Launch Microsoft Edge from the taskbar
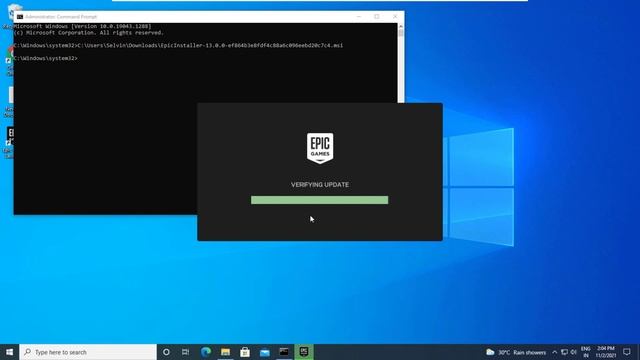The height and width of the screenshot is (360, 640). pos(206,352)
